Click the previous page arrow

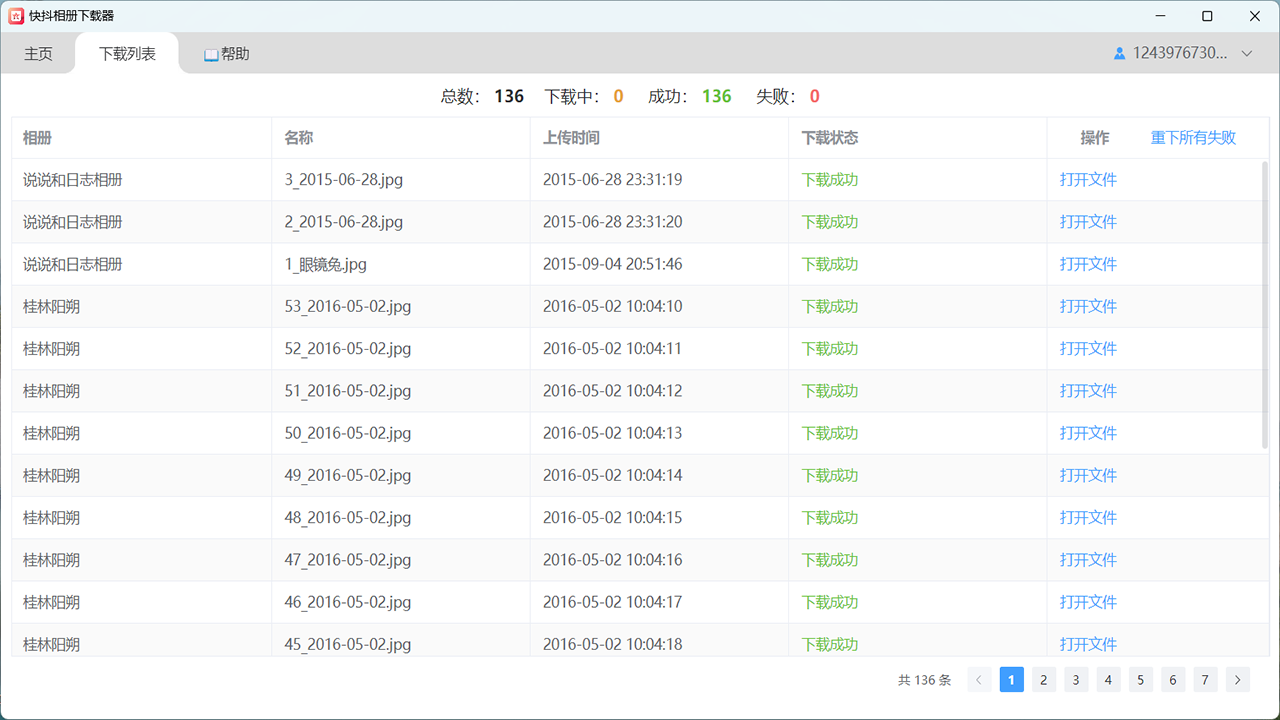click(980, 680)
